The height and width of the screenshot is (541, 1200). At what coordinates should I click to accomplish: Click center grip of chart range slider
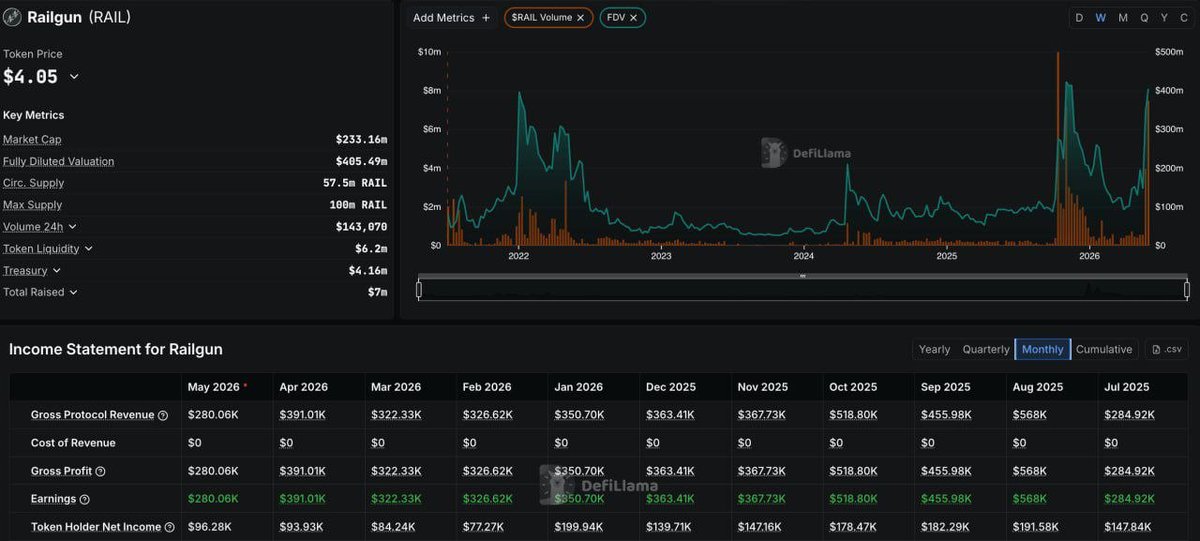(803, 276)
